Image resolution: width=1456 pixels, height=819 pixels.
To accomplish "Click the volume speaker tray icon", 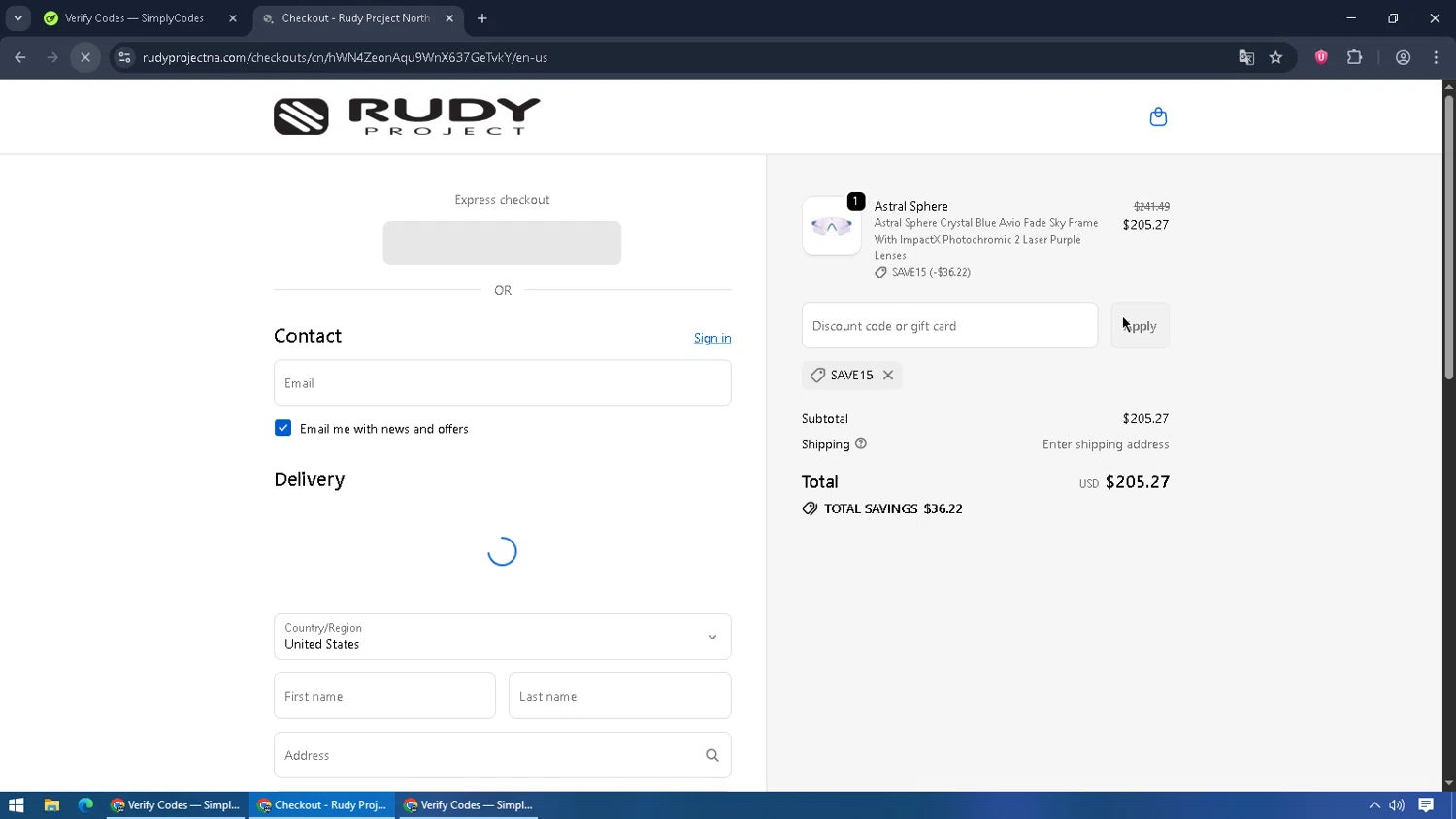I will [1397, 805].
